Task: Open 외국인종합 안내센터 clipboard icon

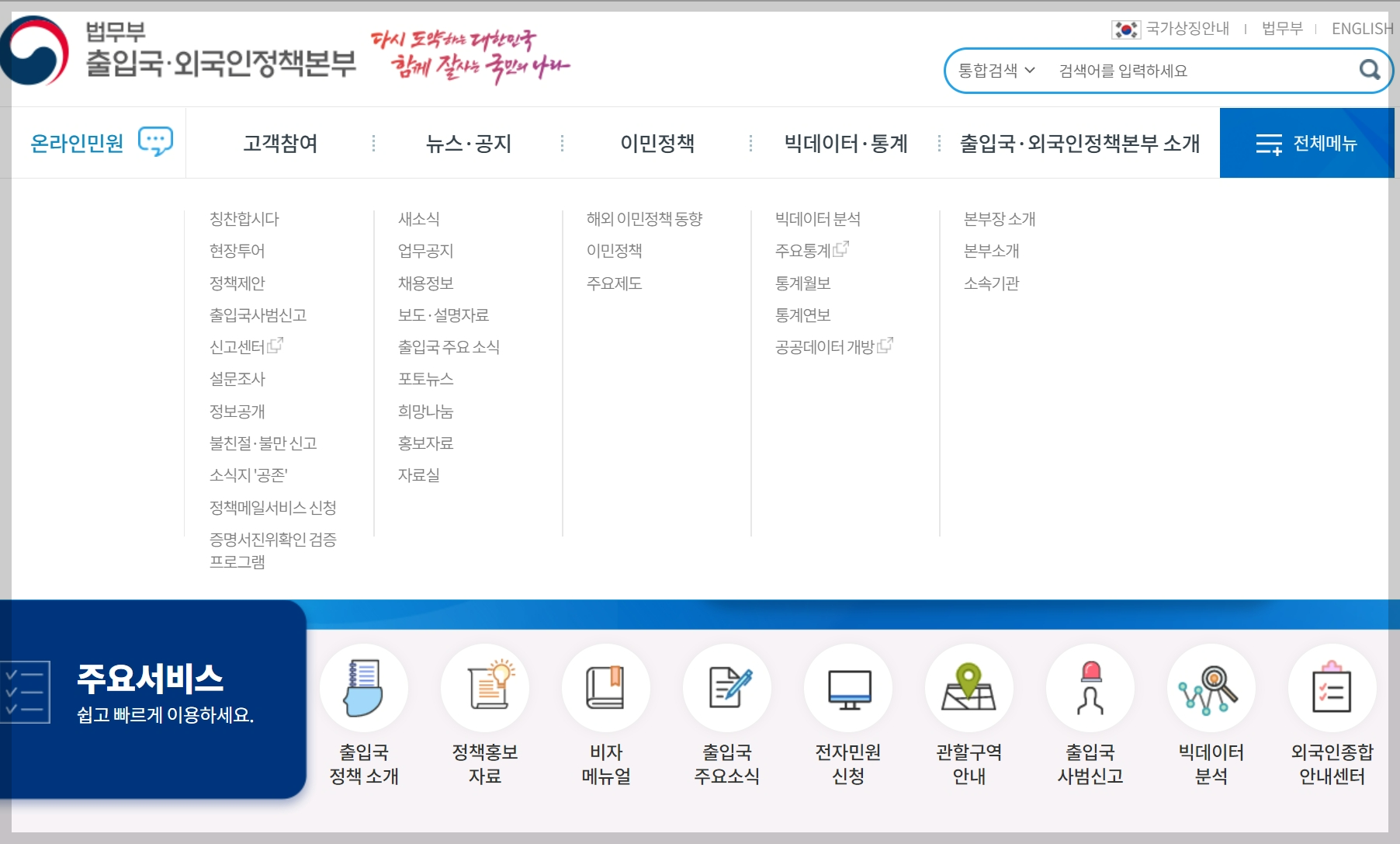Action: coord(1332,688)
